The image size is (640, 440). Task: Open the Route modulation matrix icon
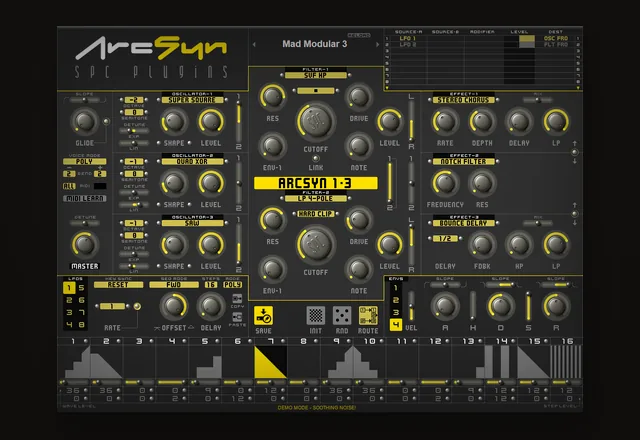[x=368, y=316]
